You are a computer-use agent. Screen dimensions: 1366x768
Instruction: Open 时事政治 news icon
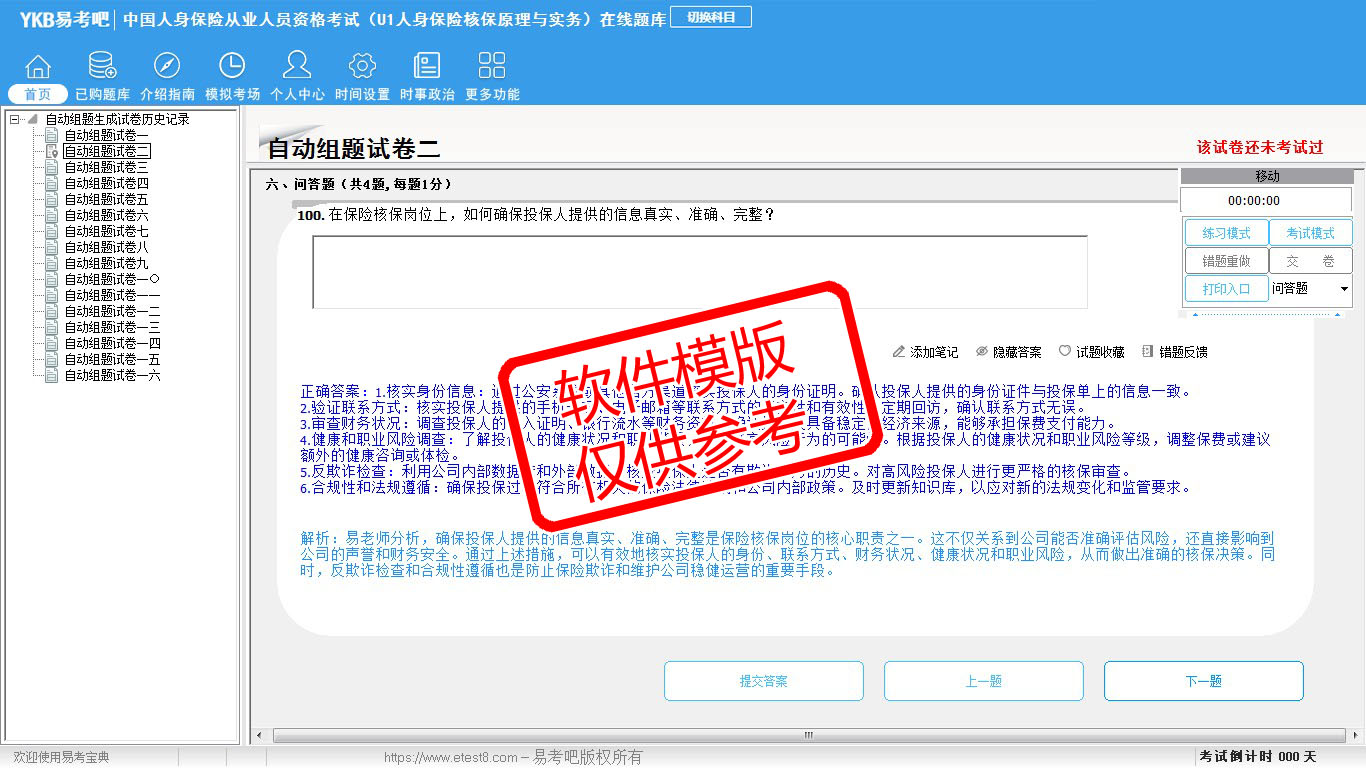(x=427, y=67)
